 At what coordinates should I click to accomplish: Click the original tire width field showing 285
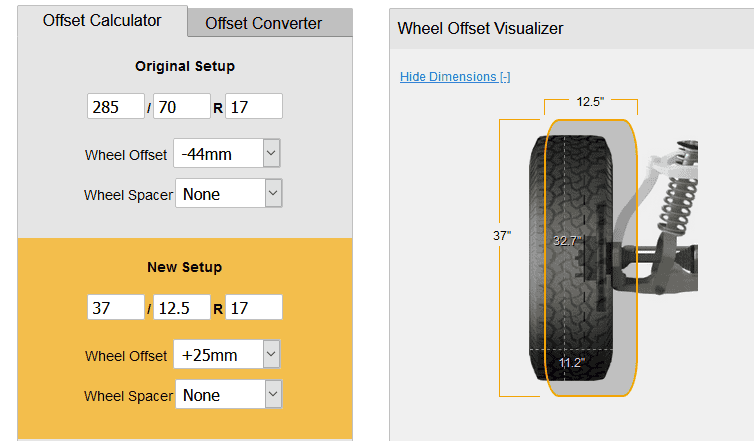tap(116, 106)
